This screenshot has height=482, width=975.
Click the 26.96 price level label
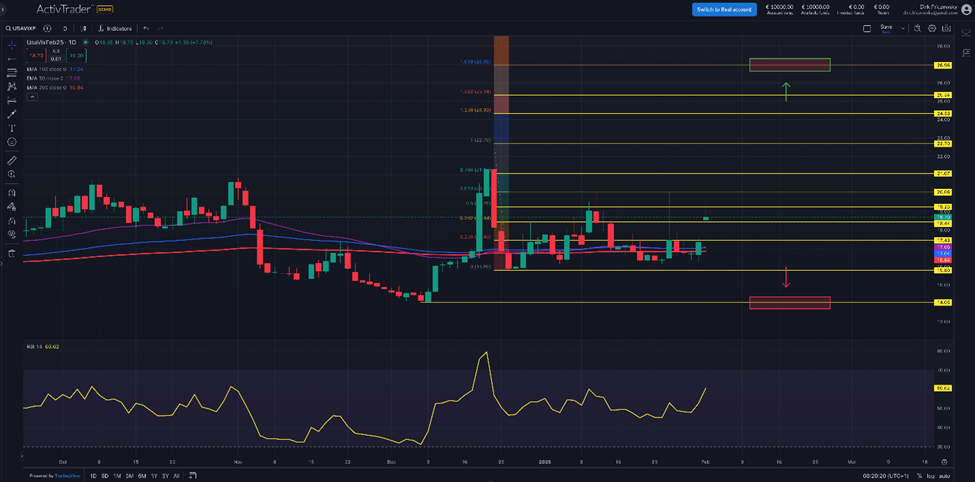943,65
